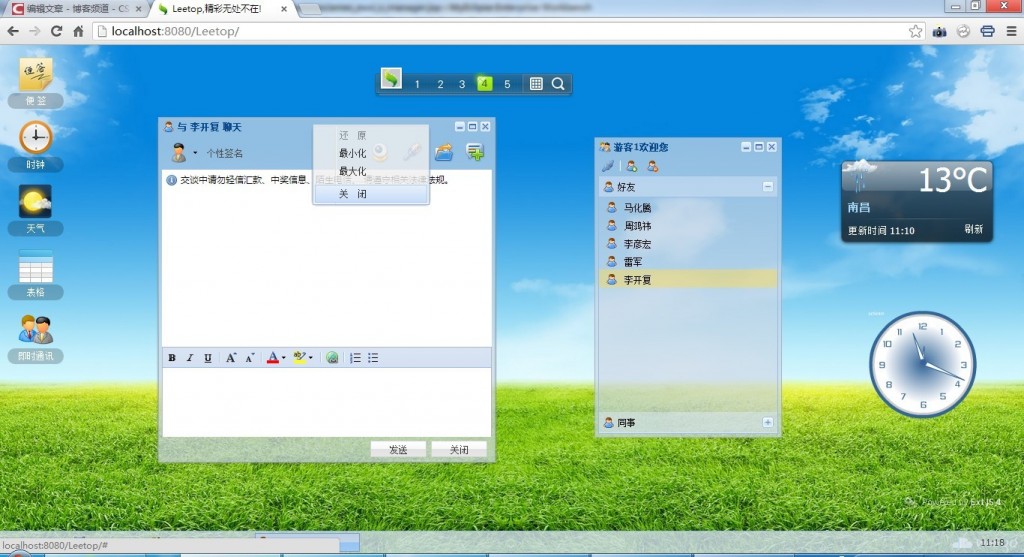The image size is (1024, 557).
Task: Select highlighted contact 李开复
Action: 688,279
